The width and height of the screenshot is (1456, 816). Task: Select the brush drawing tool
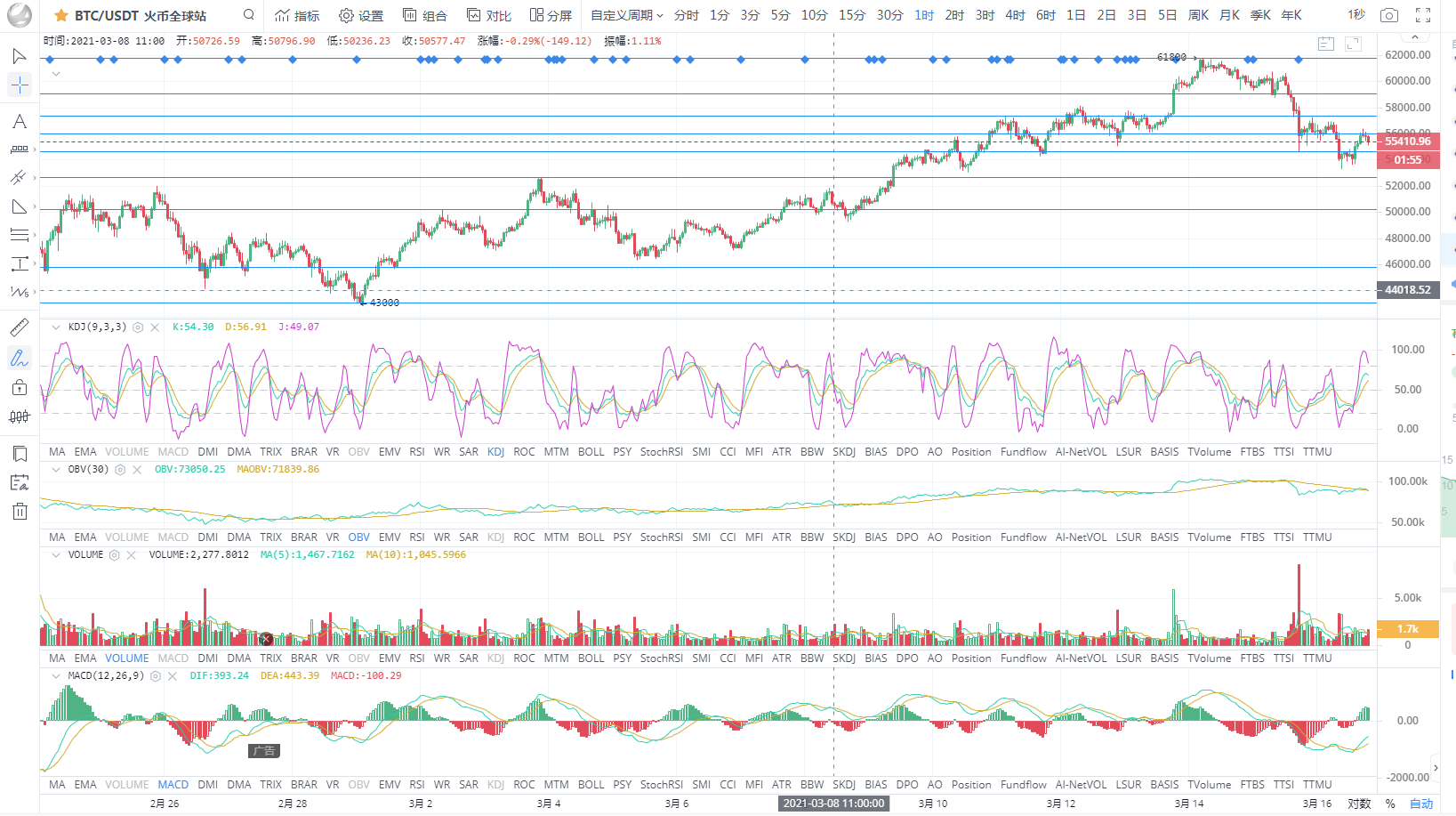20,358
